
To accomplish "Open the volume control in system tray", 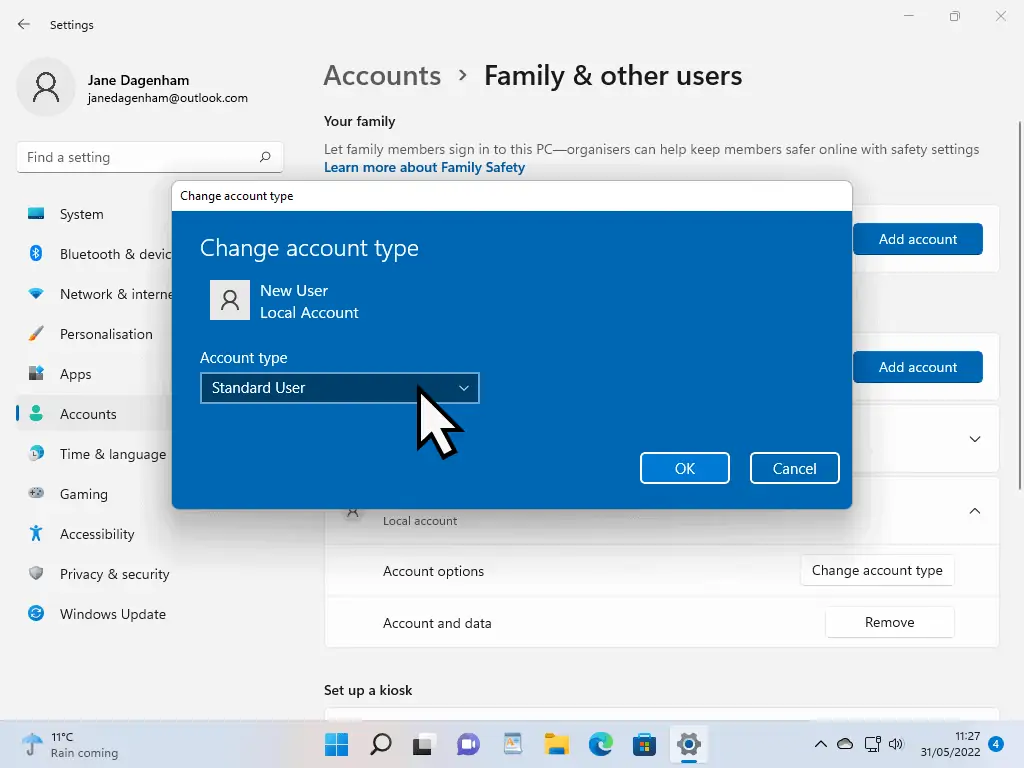I will point(897,744).
